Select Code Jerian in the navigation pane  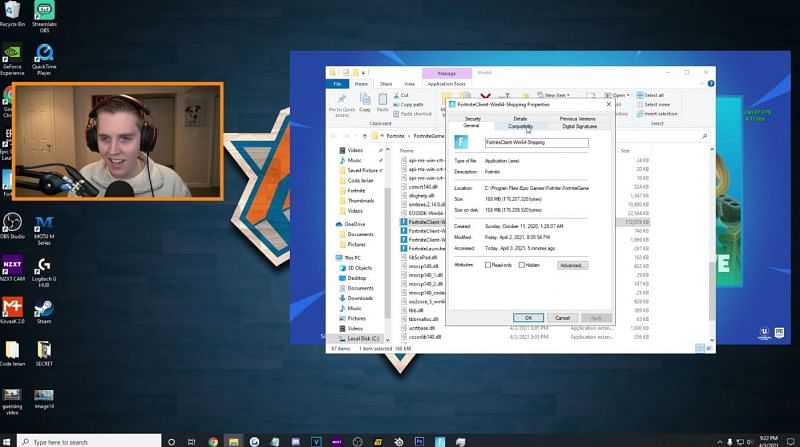[356, 181]
